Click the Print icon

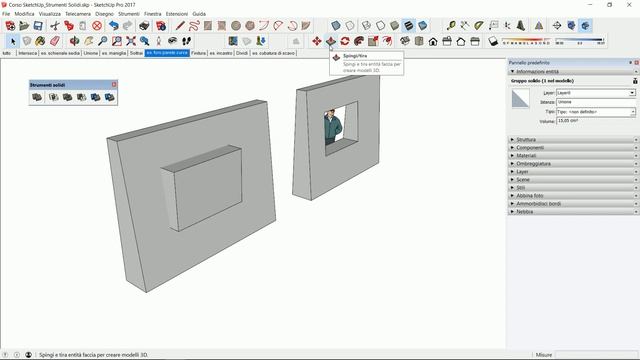pyautogui.click(x=144, y=26)
